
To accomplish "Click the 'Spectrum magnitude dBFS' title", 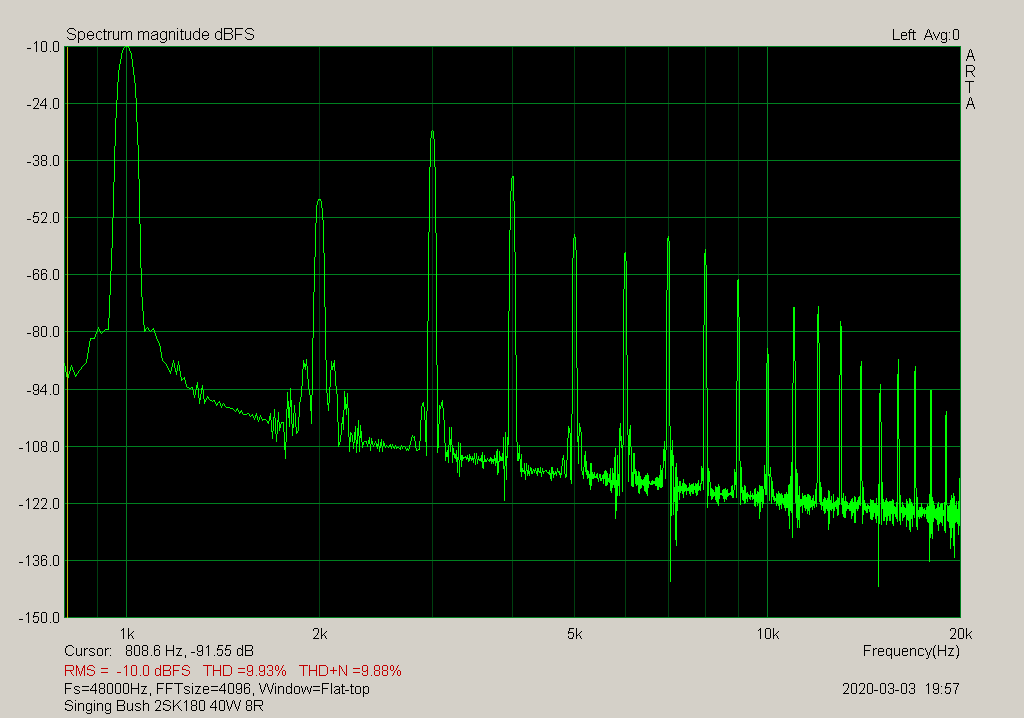I will point(160,34).
